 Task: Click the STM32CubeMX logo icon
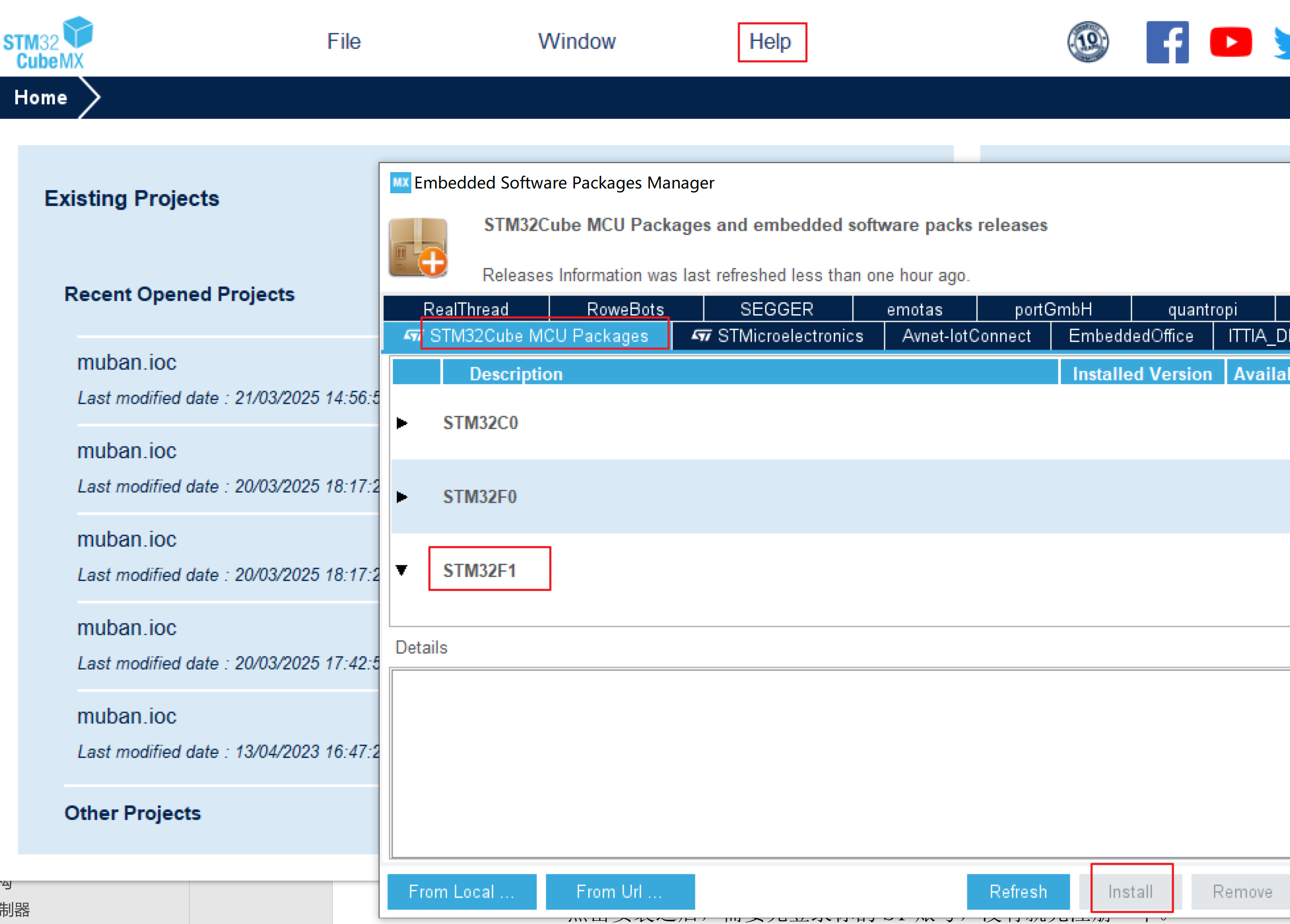[x=49, y=43]
